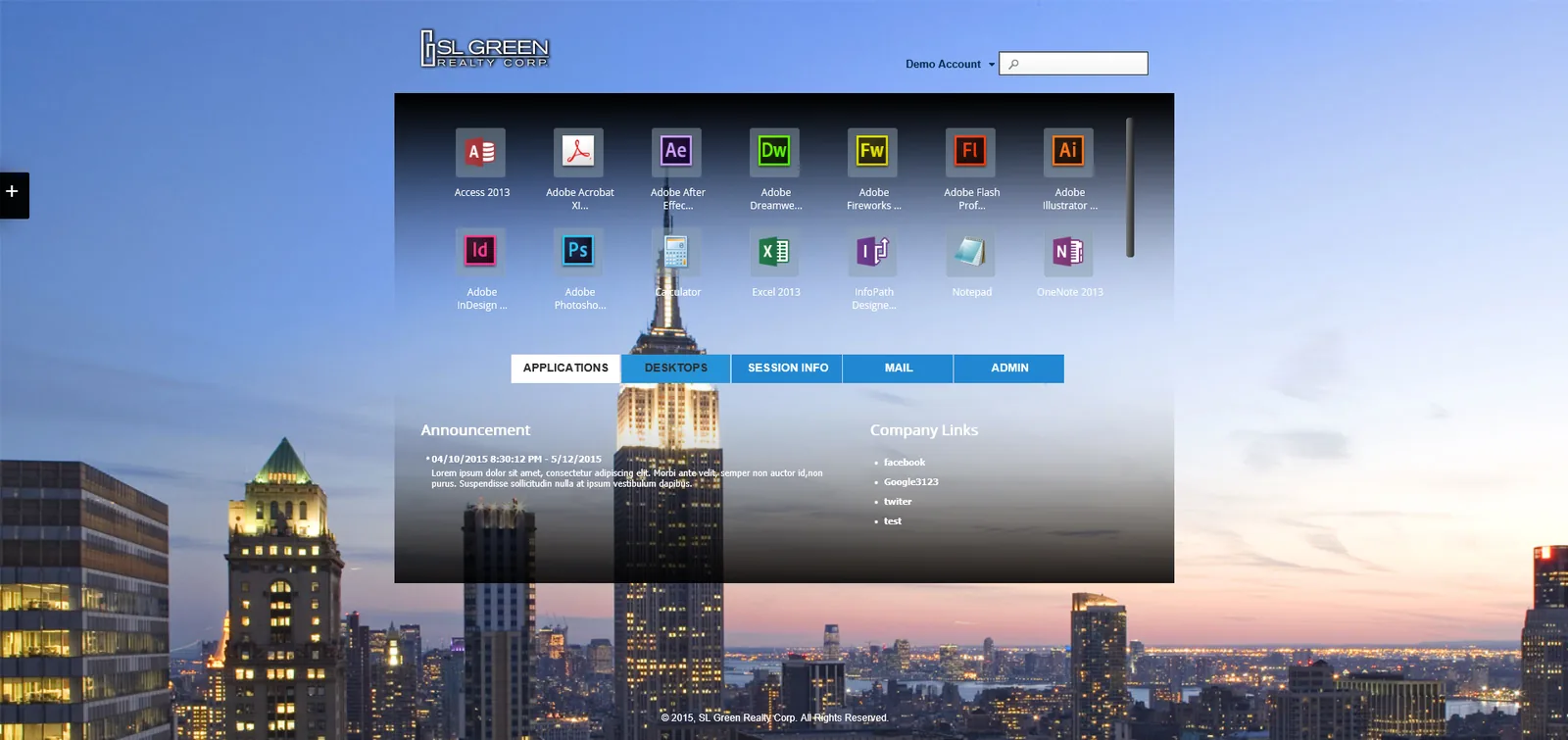This screenshot has width=1568, height=740.
Task: Launch the Adobe After Effects icon
Action: (676, 153)
